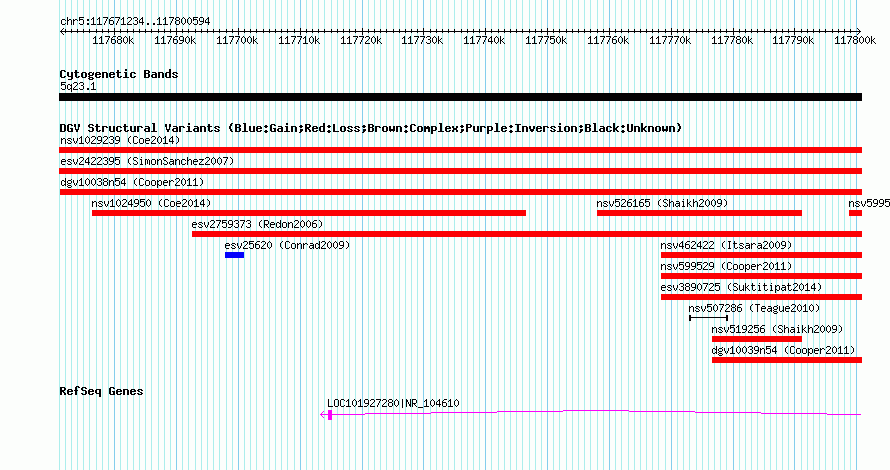
Task: Click the nsv1024950 (Coe2014) variant label
Action: 151,203
